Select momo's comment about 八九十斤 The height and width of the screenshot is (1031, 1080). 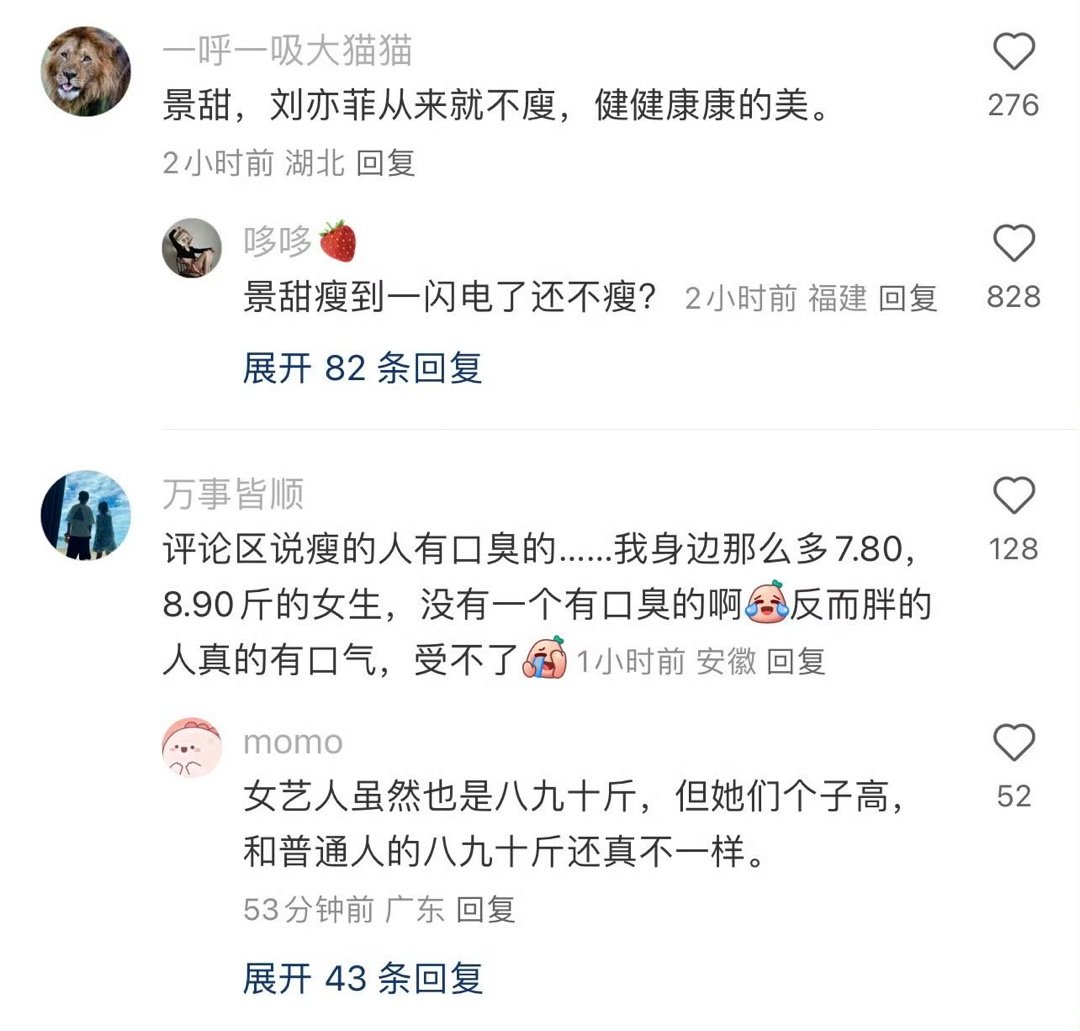(574, 824)
